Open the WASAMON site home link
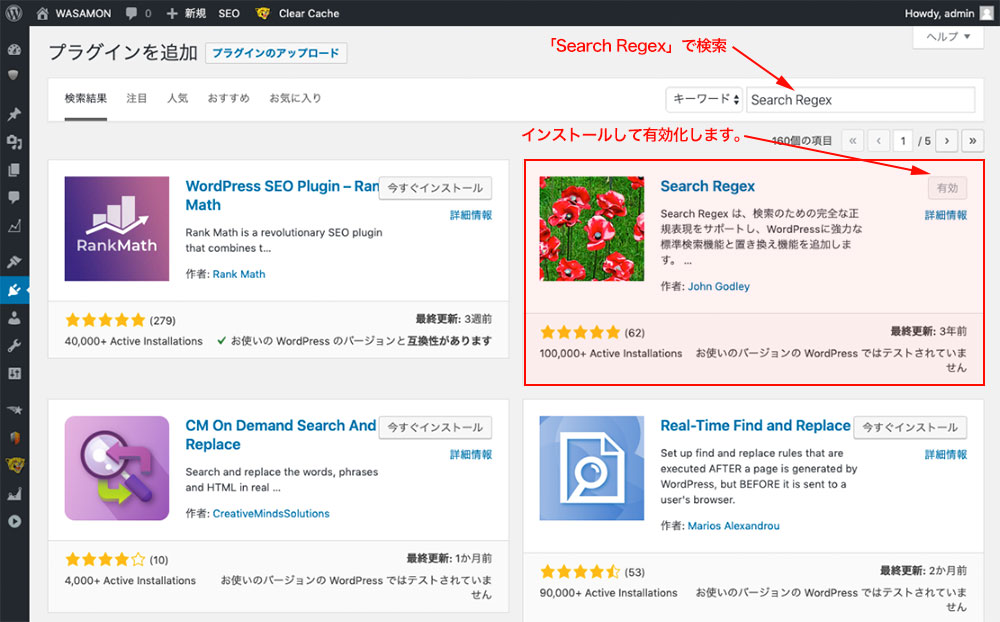 click(73, 13)
